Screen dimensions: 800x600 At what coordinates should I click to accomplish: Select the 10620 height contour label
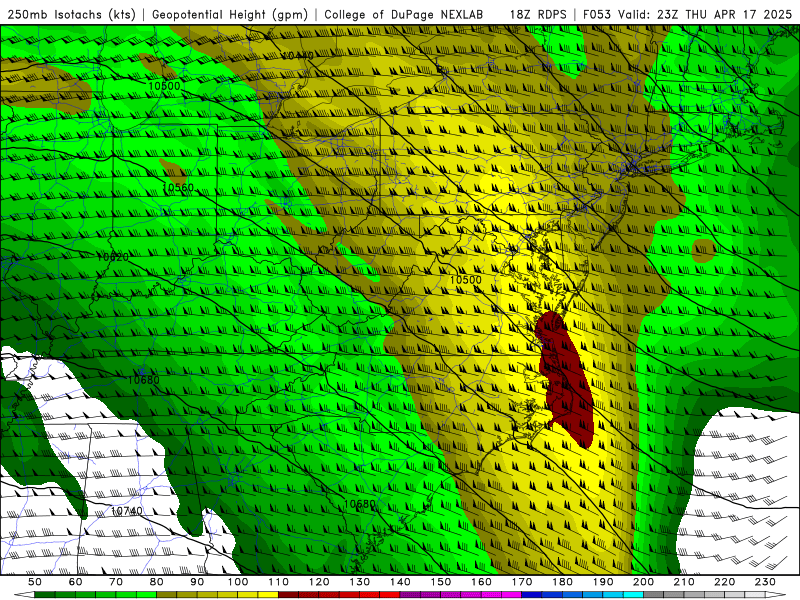(x=113, y=257)
